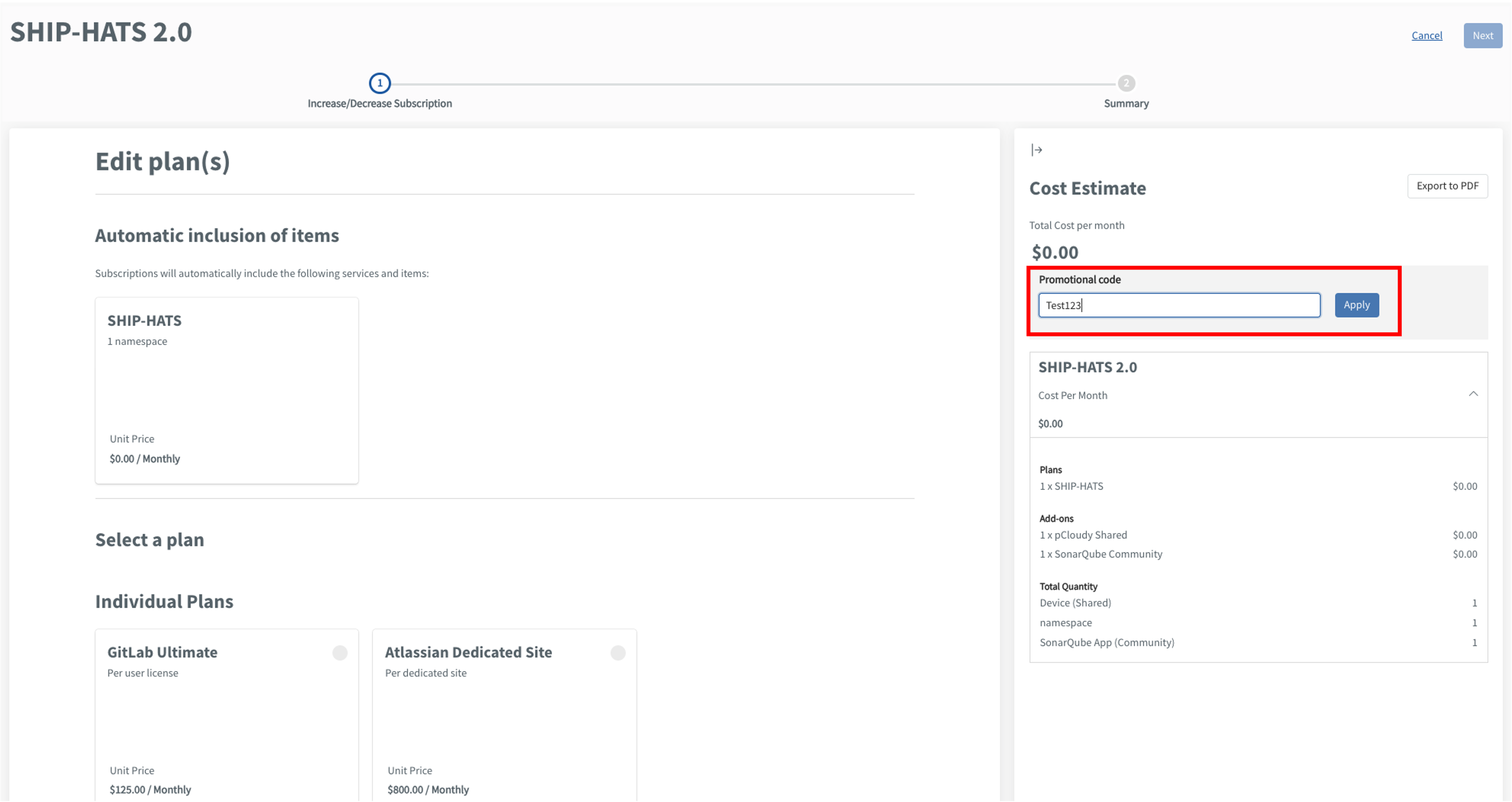
Task: Click the $0.00 / Monthly unit price
Action: point(144,459)
